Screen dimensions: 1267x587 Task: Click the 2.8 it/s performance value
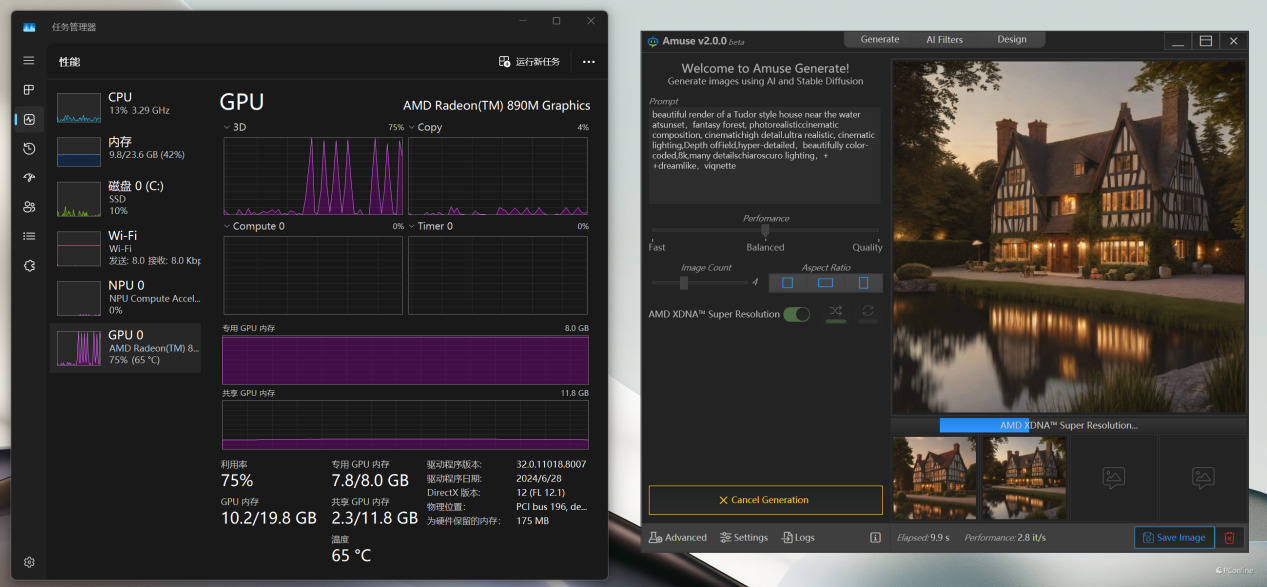1032,538
